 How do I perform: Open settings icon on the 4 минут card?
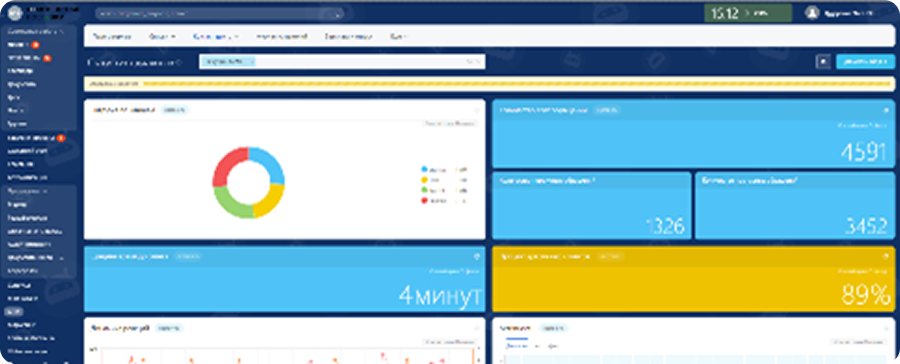click(x=476, y=256)
